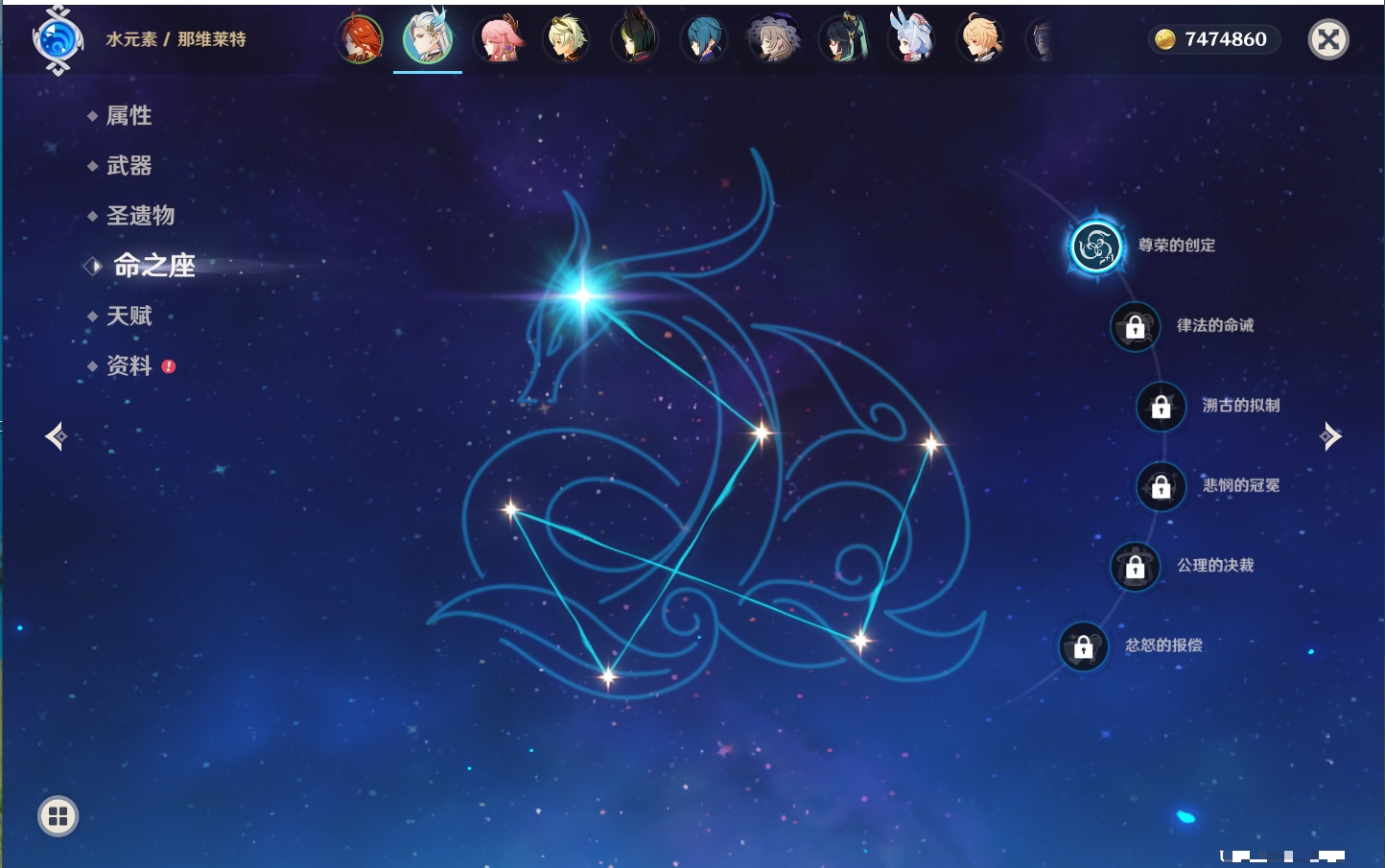
Task: Select the pink-haired Yae Miko avatar
Action: click(498, 40)
